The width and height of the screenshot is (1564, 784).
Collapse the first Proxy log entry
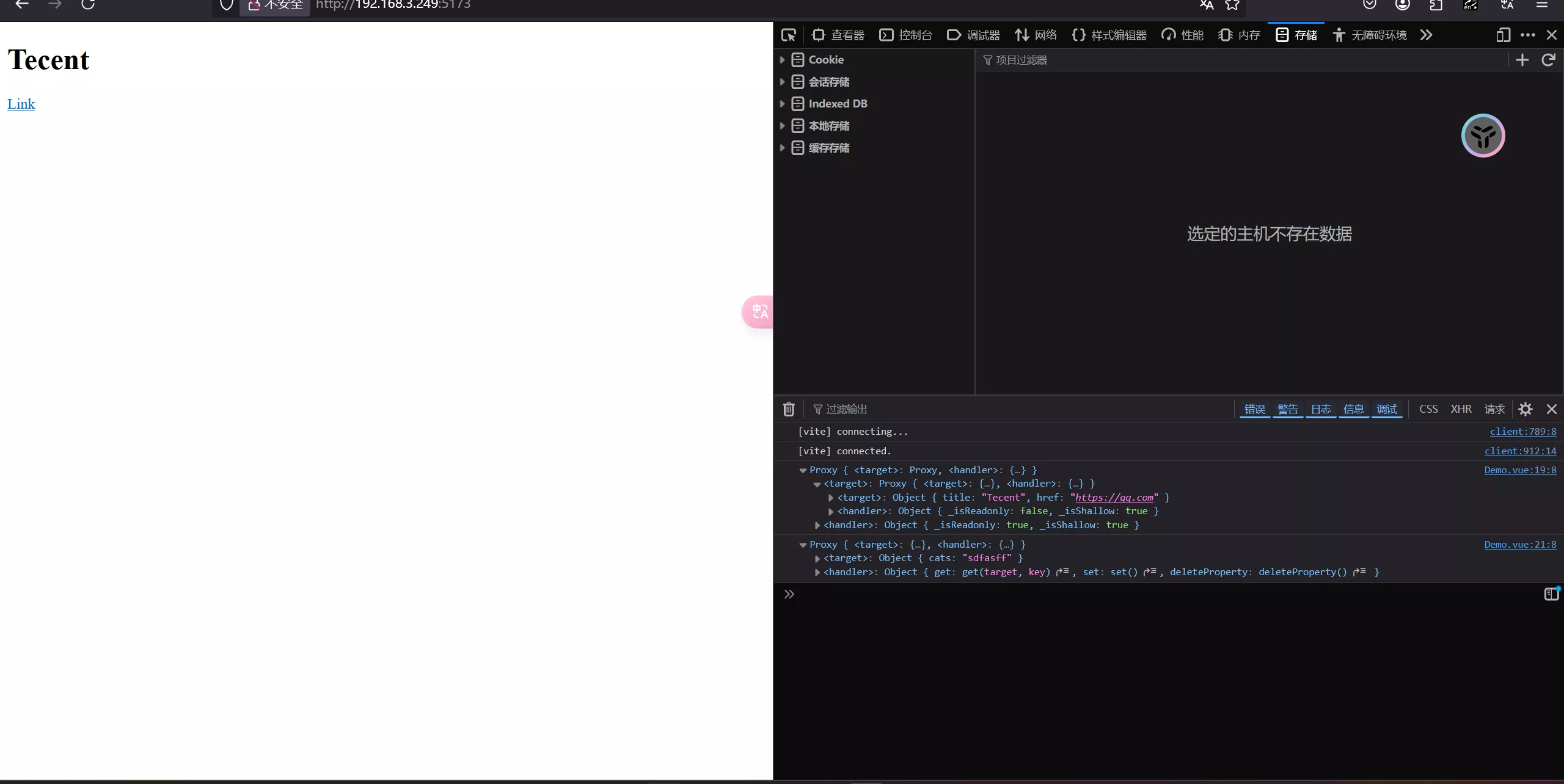point(803,471)
